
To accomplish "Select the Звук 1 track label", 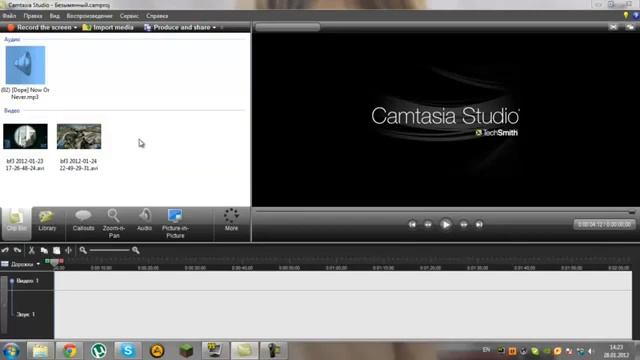I will click(26, 314).
